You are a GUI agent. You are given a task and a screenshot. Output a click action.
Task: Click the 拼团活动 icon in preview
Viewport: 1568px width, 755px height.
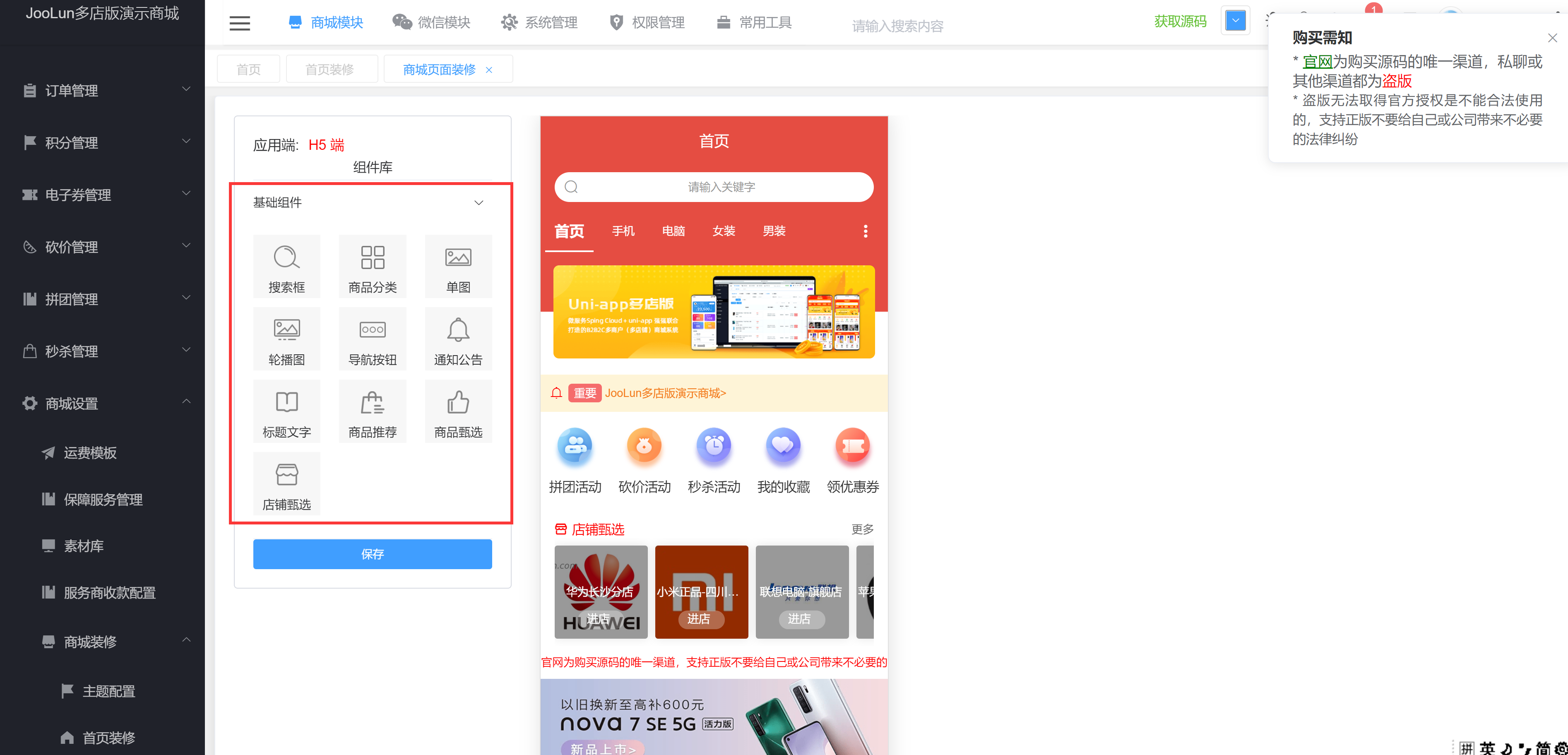575,446
